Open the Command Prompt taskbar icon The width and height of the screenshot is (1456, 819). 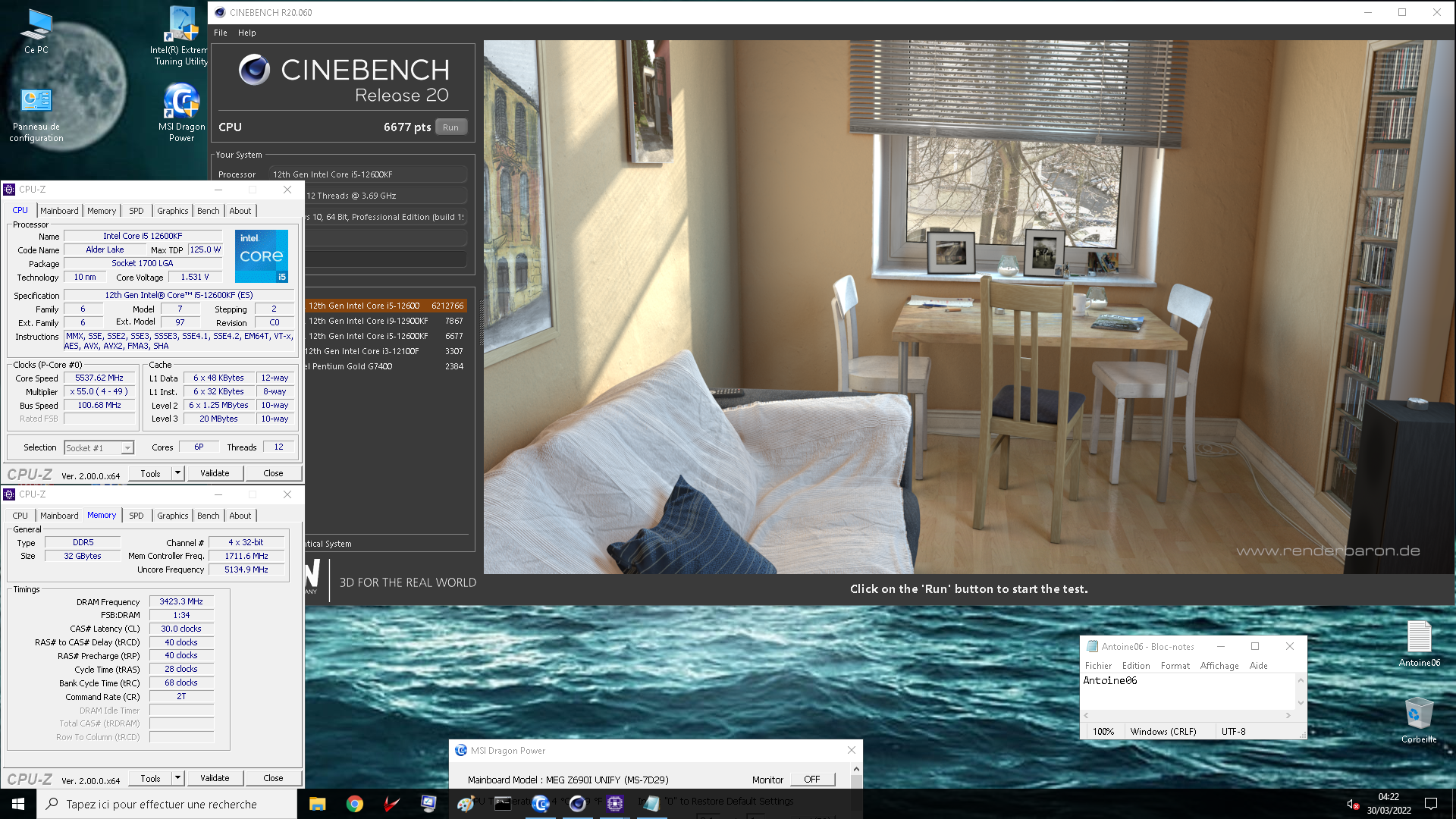click(503, 804)
